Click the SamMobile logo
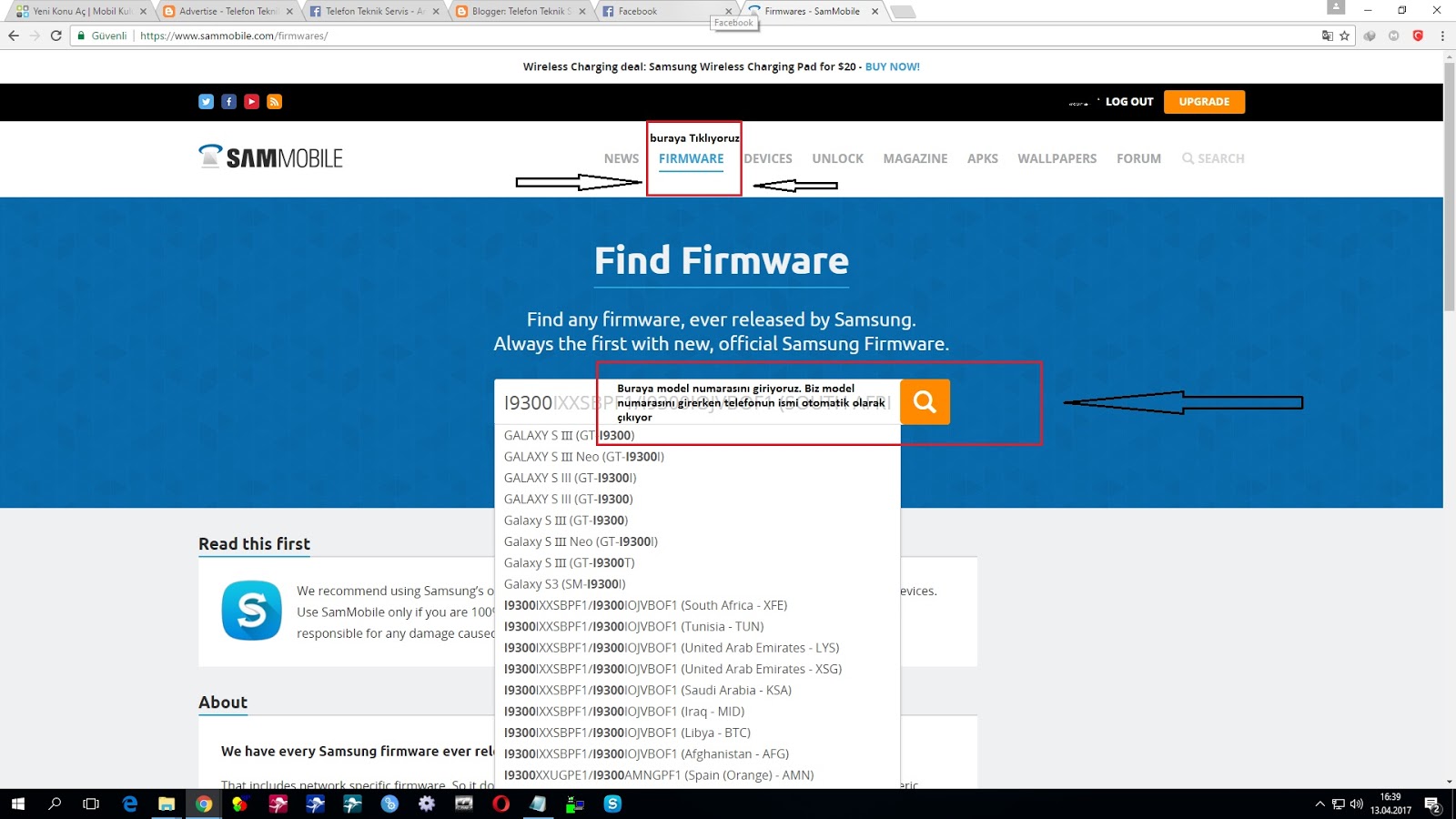Viewport: 1456px width, 819px height. pos(270,157)
